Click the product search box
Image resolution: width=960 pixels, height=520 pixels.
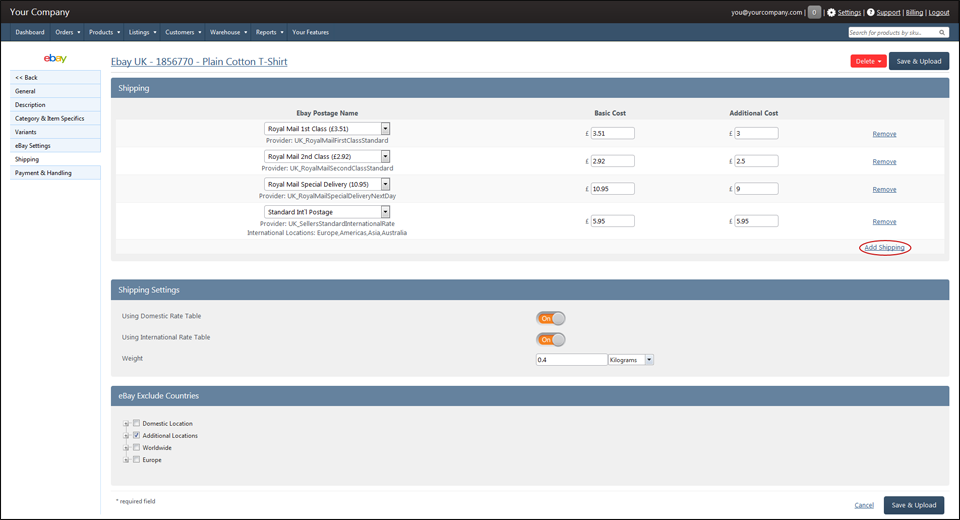pyautogui.click(x=898, y=32)
